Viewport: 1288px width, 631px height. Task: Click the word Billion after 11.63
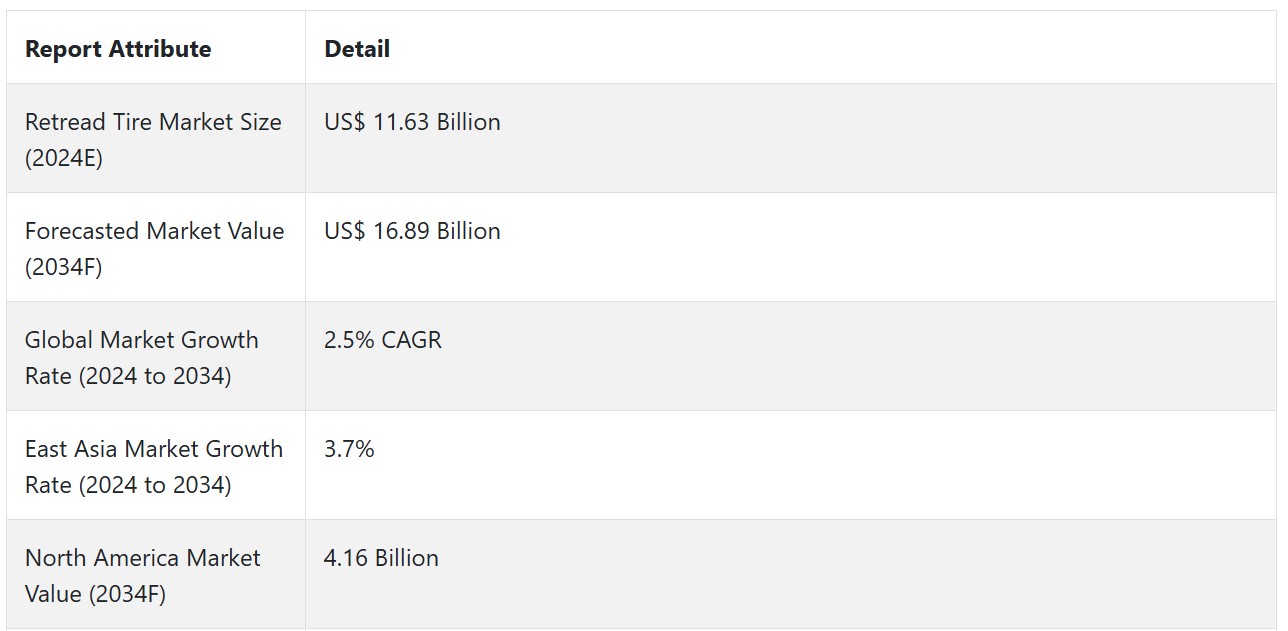(469, 122)
